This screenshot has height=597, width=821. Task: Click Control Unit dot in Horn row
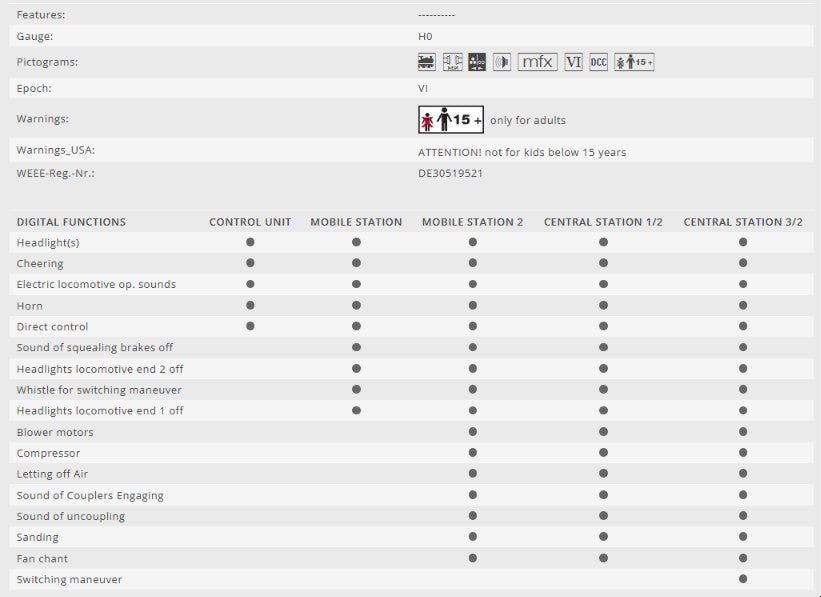point(250,305)
